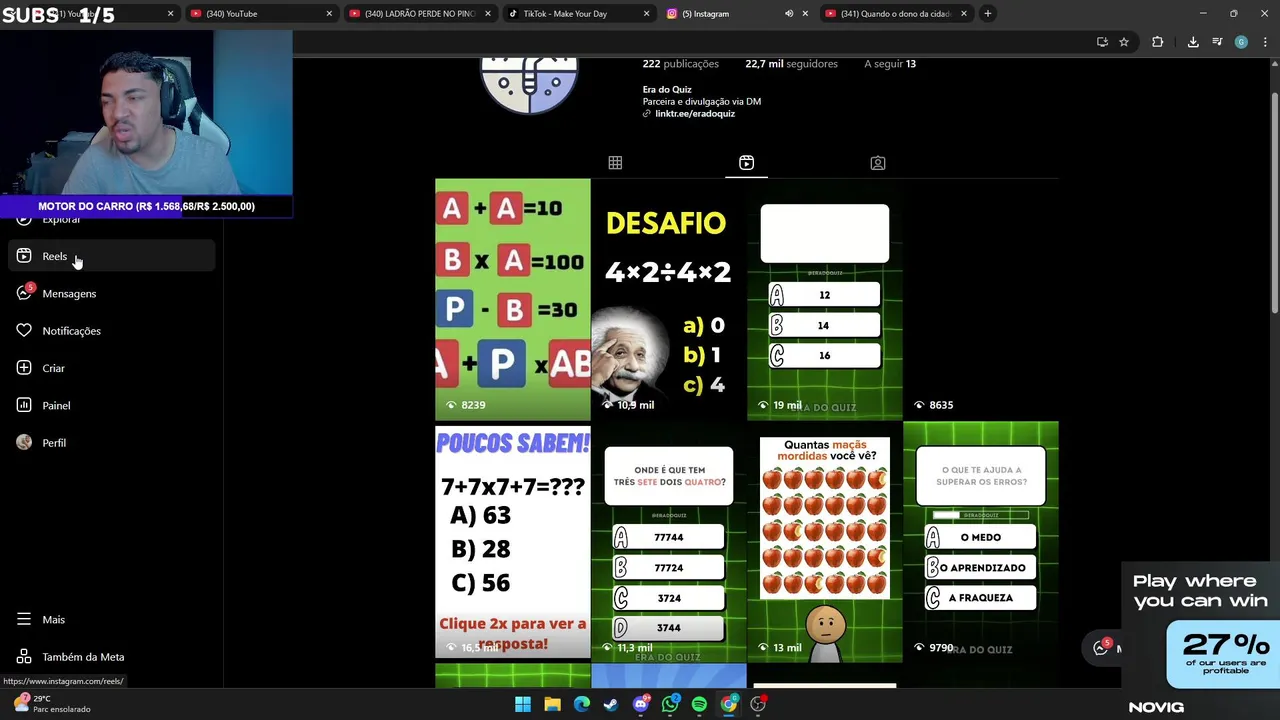Open OBS Studio from taskbar
The width and height of the screenshot is (1280, 720).
pyautogui.click(x=758, y=704)
